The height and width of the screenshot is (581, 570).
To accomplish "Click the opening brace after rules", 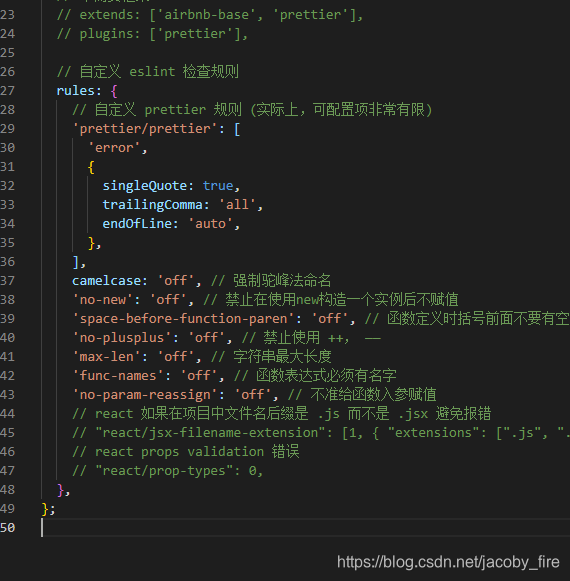I will [114, 91].
